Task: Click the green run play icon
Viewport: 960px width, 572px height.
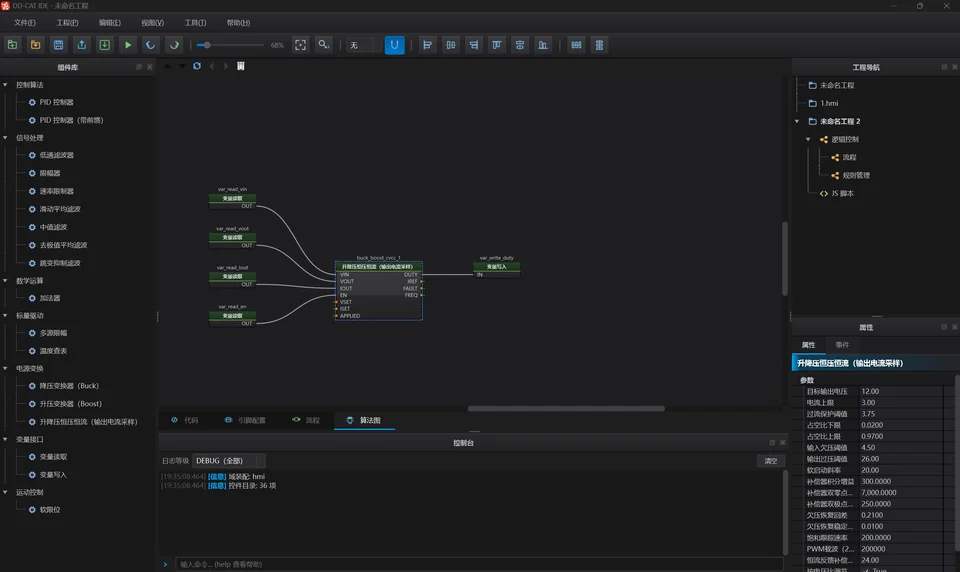Action: coord(128,45)
